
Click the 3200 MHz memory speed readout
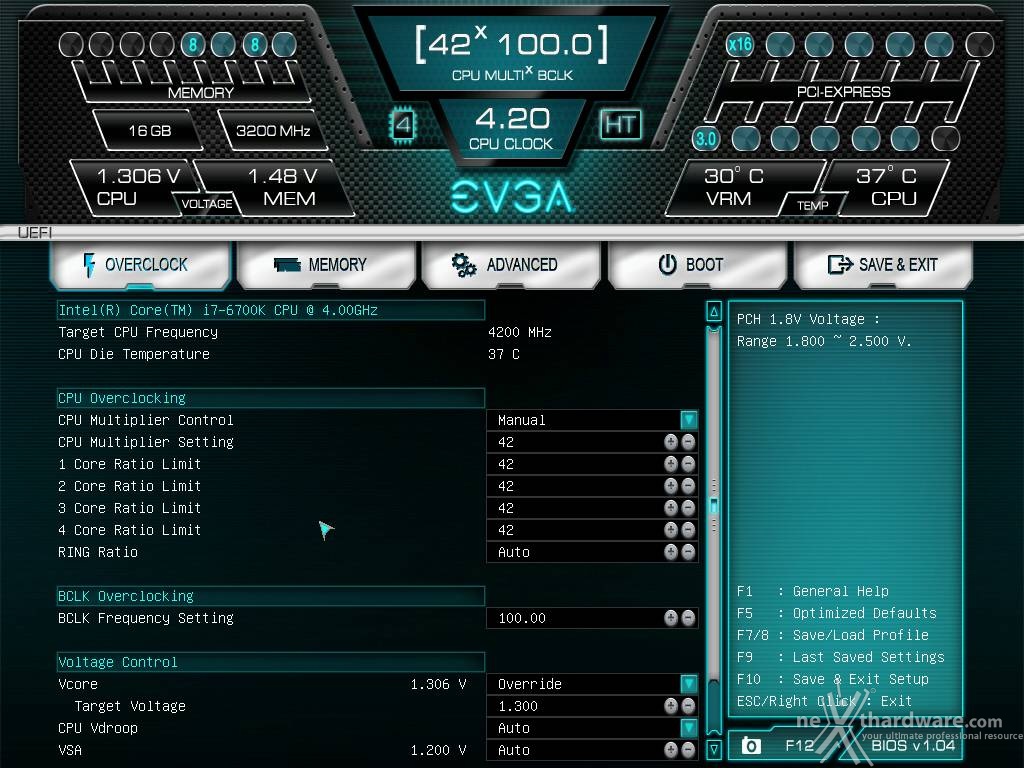pos(273,131)
